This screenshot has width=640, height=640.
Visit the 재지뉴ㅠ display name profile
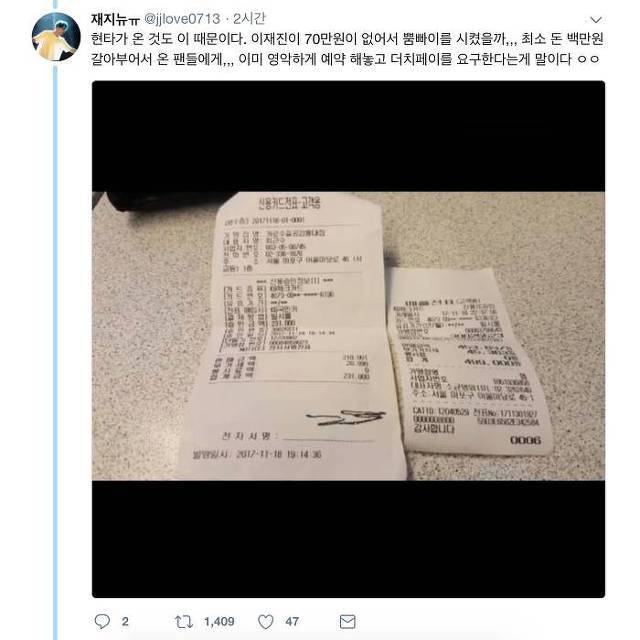pos(116,19)
